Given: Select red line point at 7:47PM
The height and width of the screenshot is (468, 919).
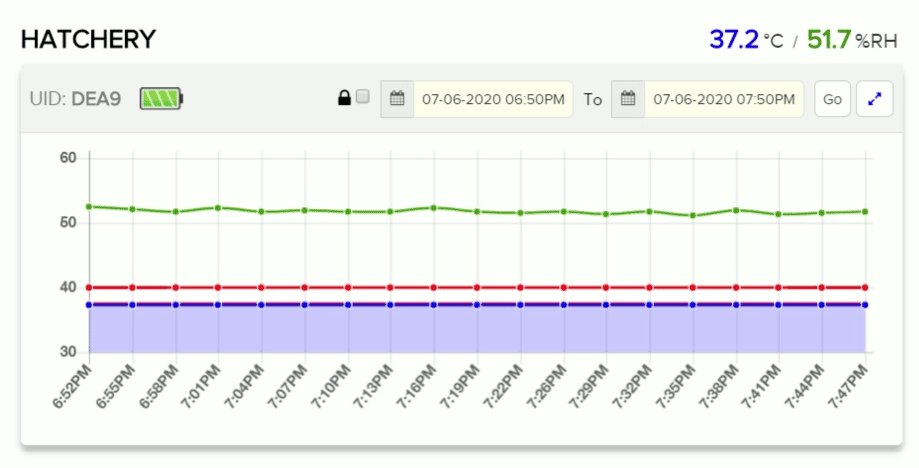Looking at the screenshot, I should pyautogui.click(x=865, y=287).
